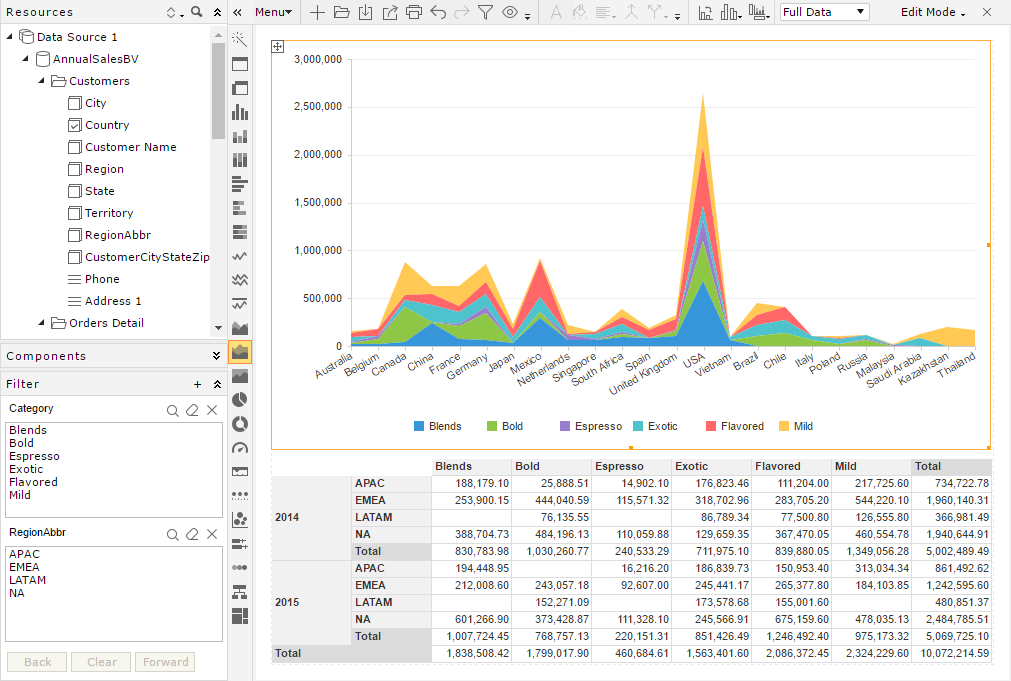The image size is (1011, 681).
Task: Open the filter funnel icon in toolbar
Action: pyautogui.click(x=486, y=12)
